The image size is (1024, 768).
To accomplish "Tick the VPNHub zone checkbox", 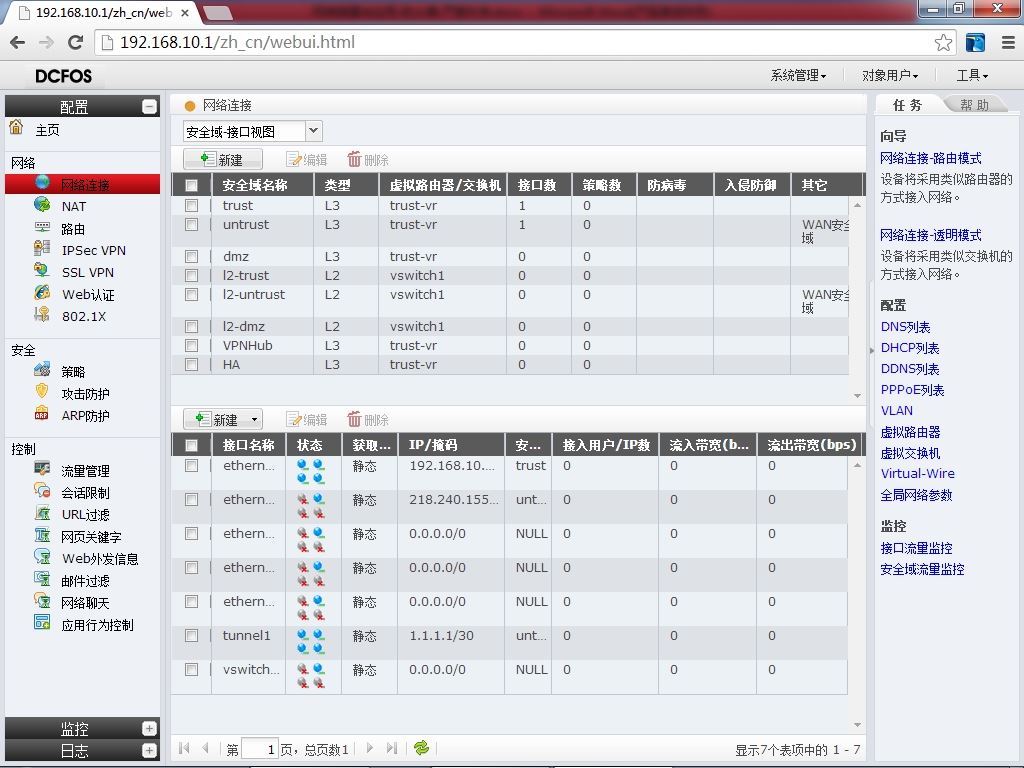I will click(191, 345).
